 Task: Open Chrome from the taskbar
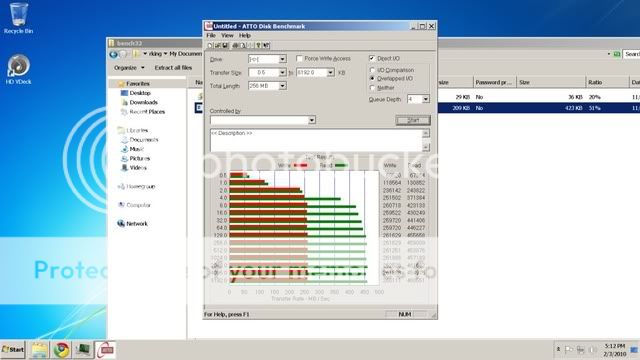point(62,350)
